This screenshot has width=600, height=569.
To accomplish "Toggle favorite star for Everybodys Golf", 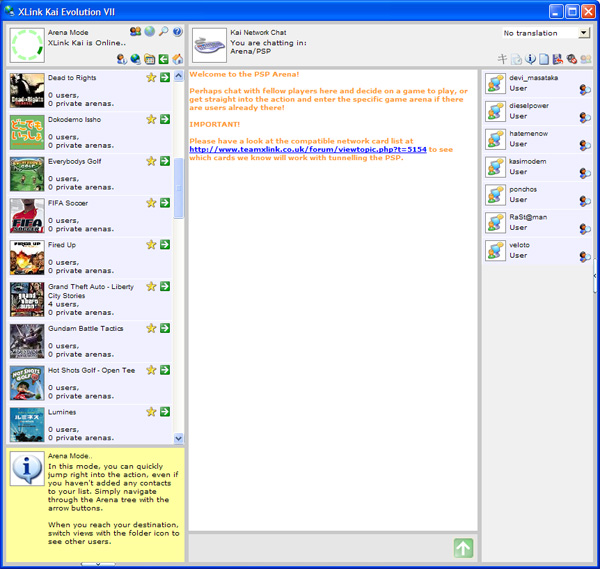I will (151, 161).
